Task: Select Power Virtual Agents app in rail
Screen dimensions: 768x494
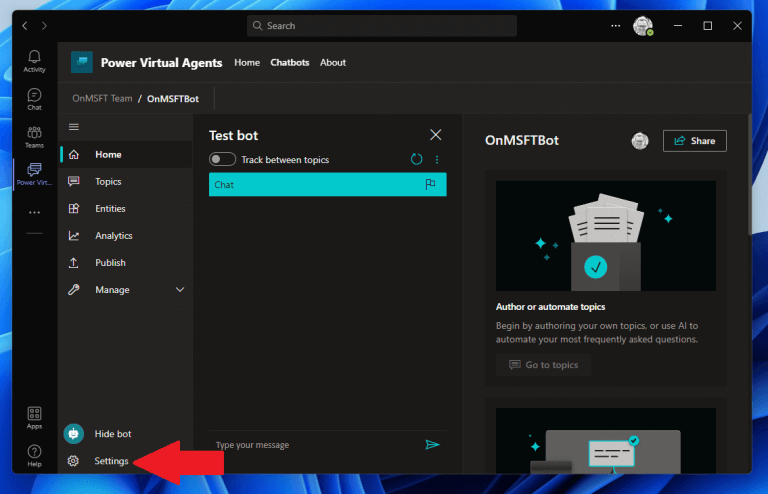Action: tap(34, 174)
